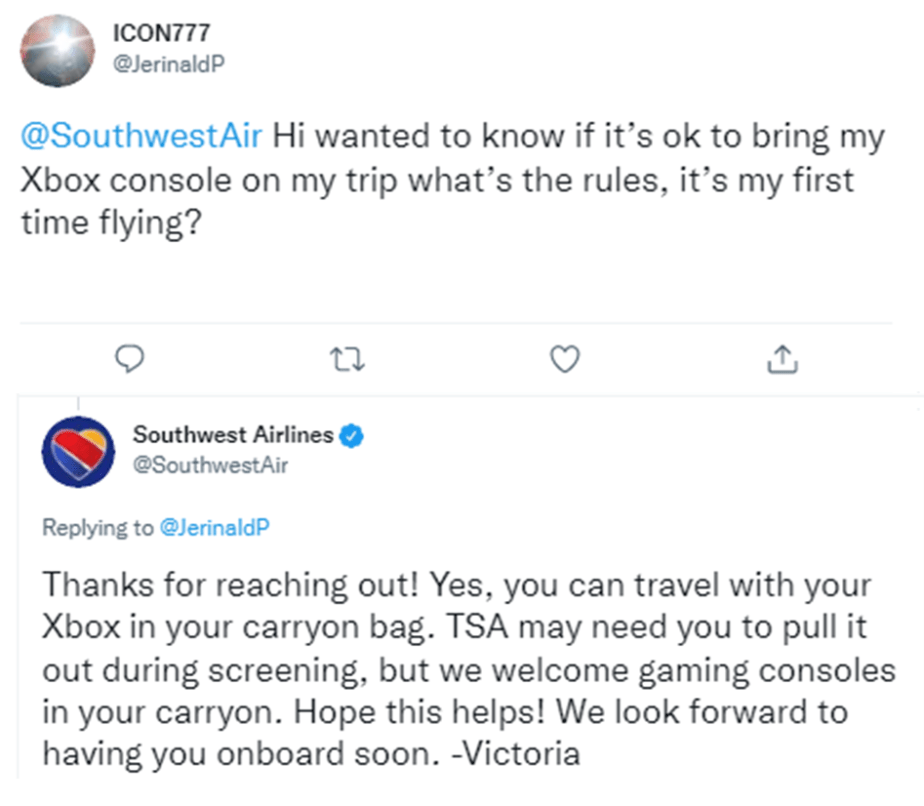Select the Xbox console question tweet text
Viewport: 924px width, 806px height.
click(x=453, y=180)
